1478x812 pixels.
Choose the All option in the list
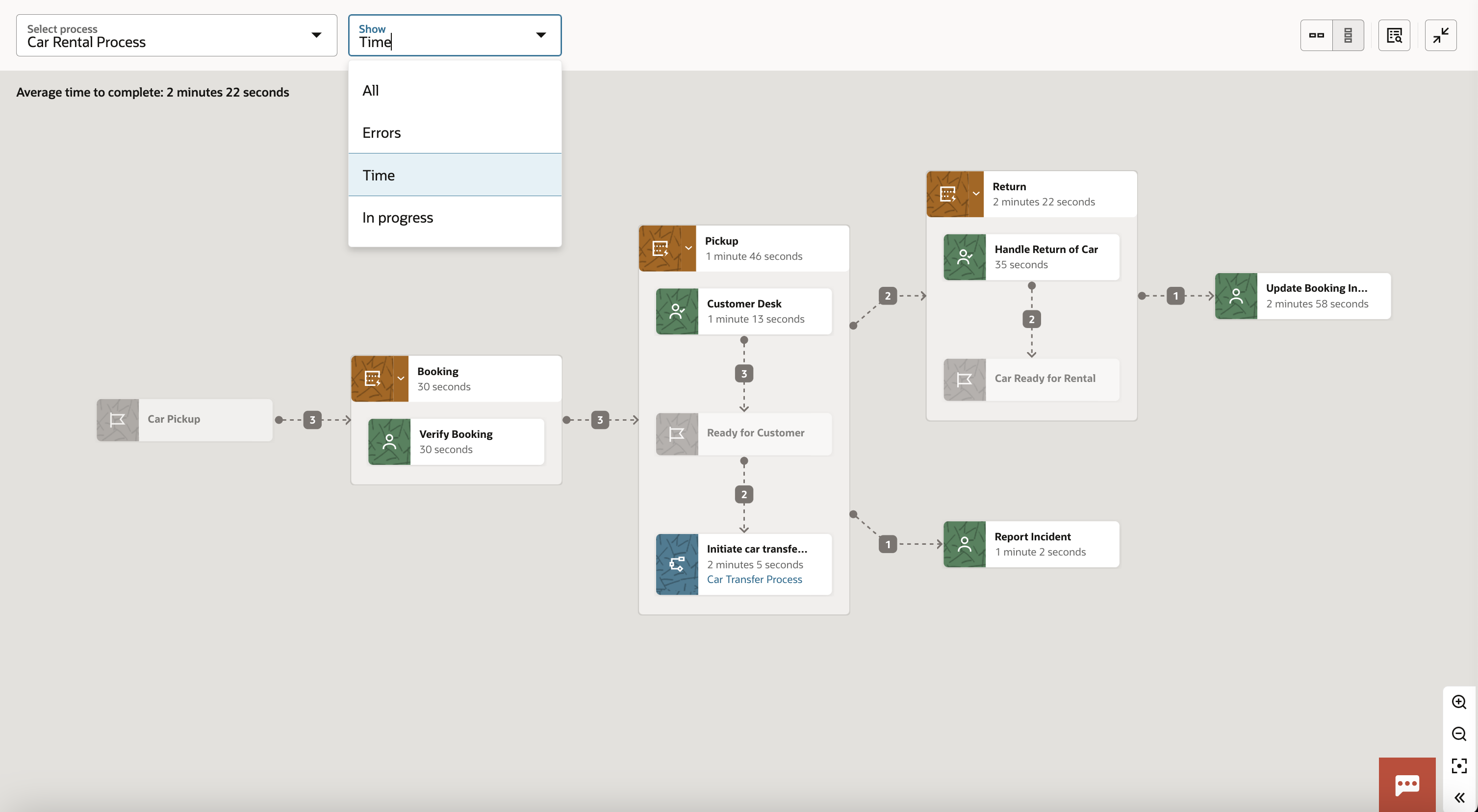point(370,90)
